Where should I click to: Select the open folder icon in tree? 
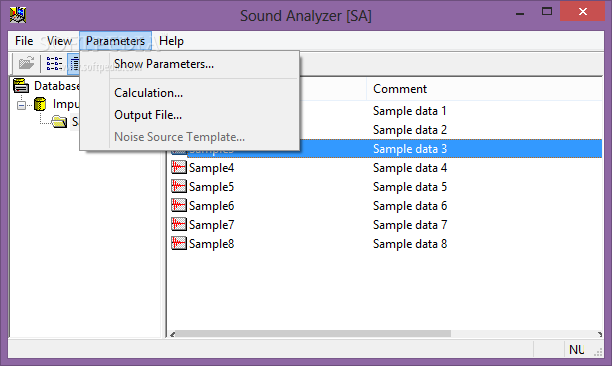click(59, 122)
